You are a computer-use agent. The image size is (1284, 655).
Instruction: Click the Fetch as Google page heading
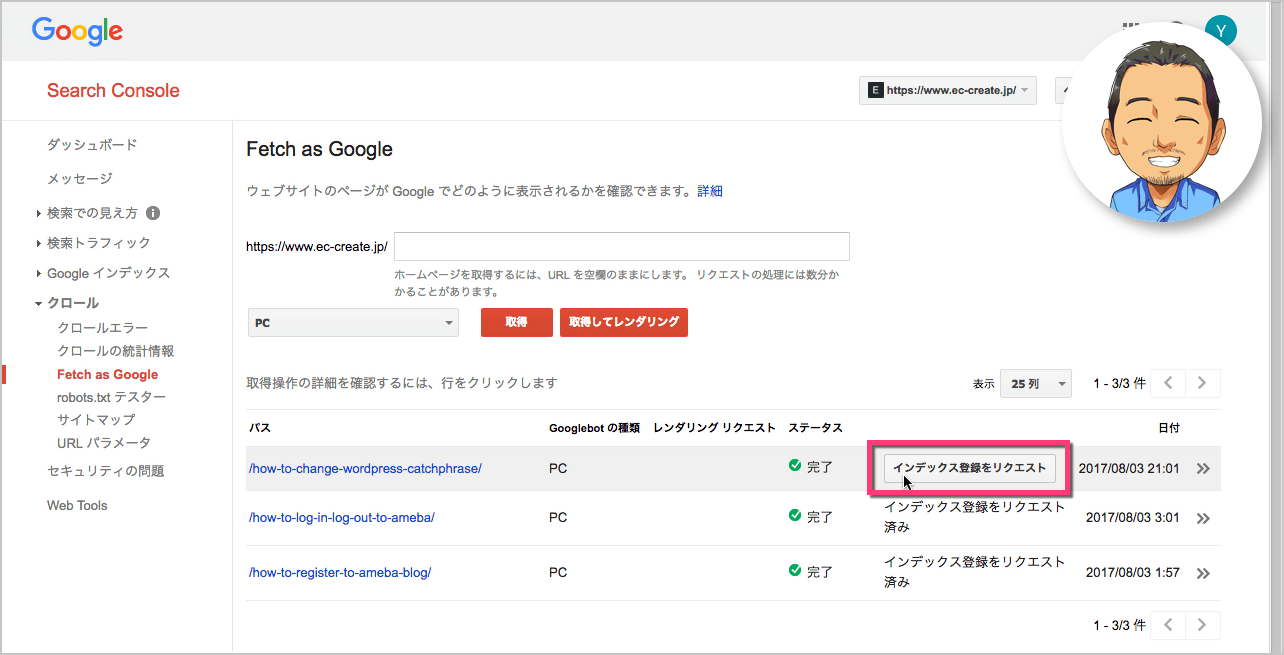coord(319,150)
